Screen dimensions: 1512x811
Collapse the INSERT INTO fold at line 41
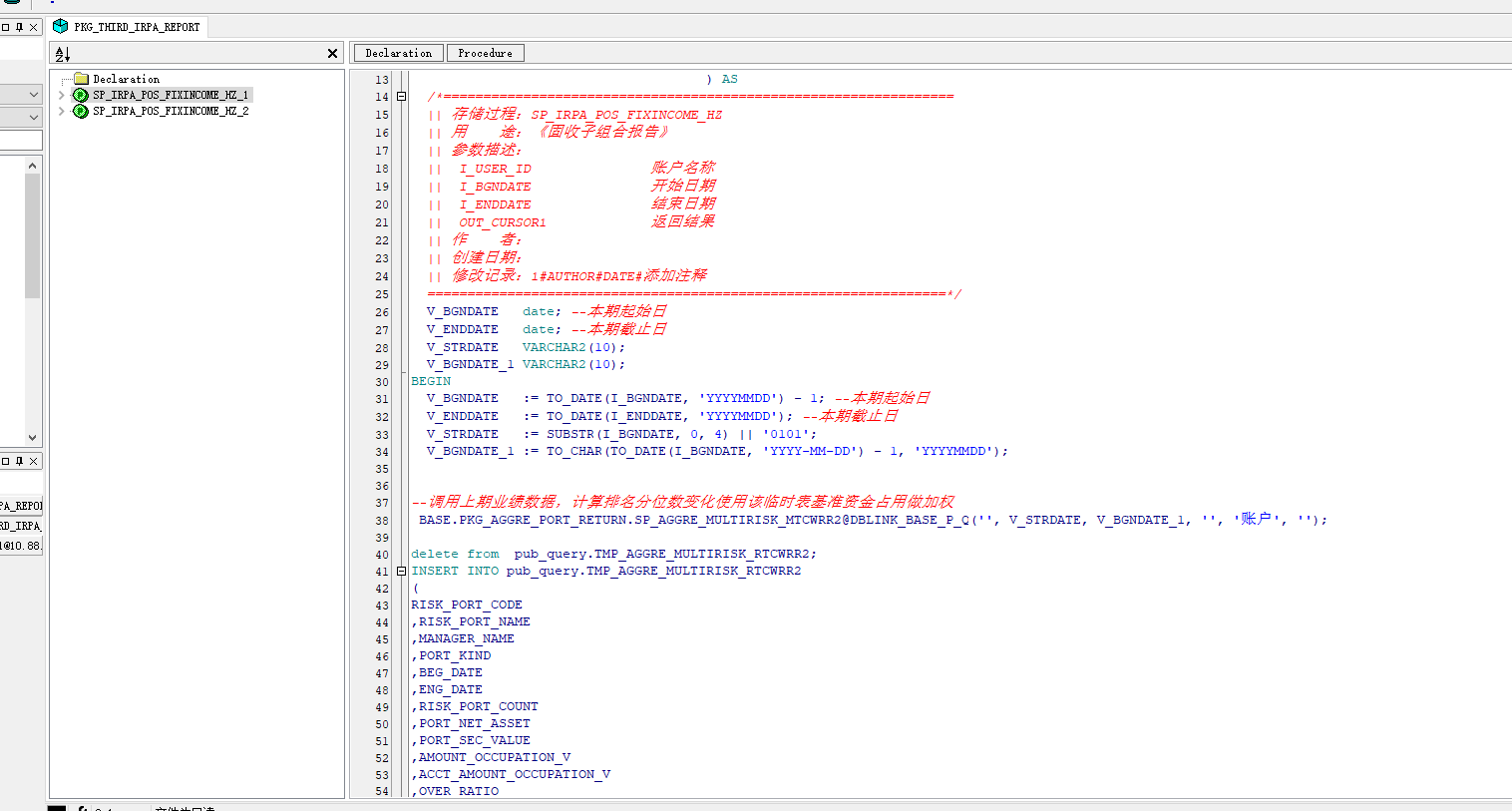click(x=401, y=572)
